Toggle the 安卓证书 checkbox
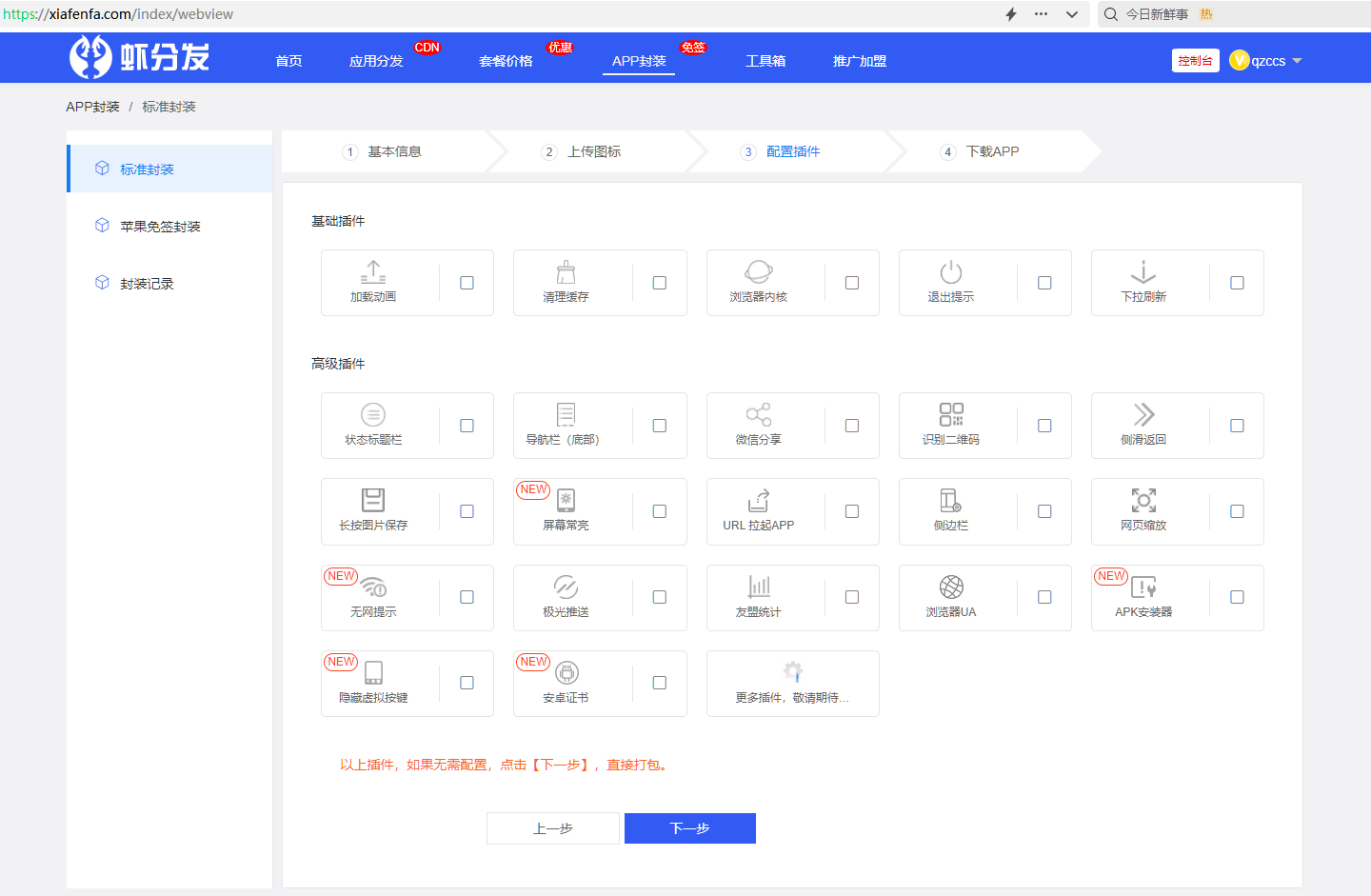Image resolution: width=1371 pixels, height=896 pixels. (659, 683)
